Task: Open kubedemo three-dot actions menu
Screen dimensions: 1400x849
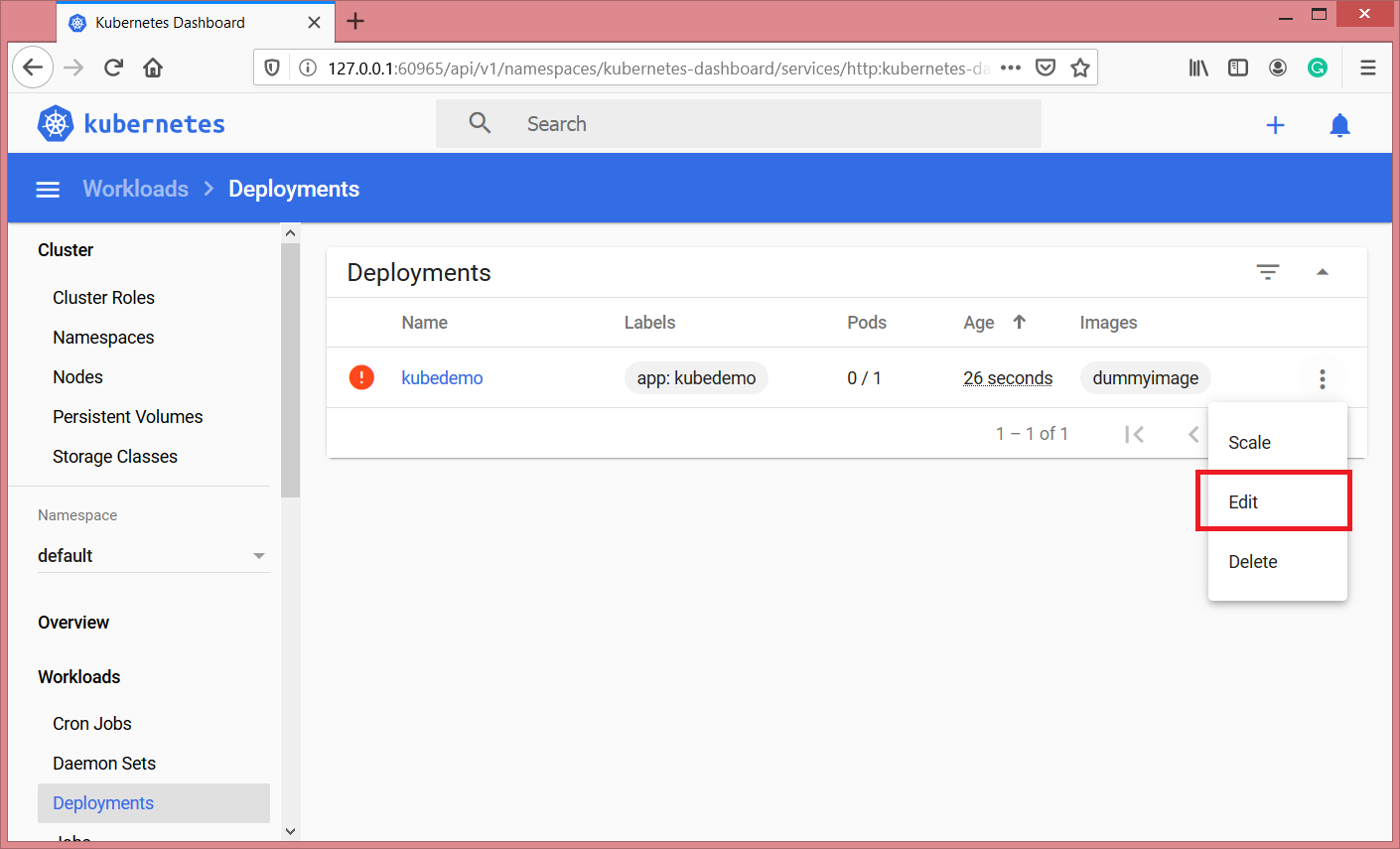Action: [1323, 378]
